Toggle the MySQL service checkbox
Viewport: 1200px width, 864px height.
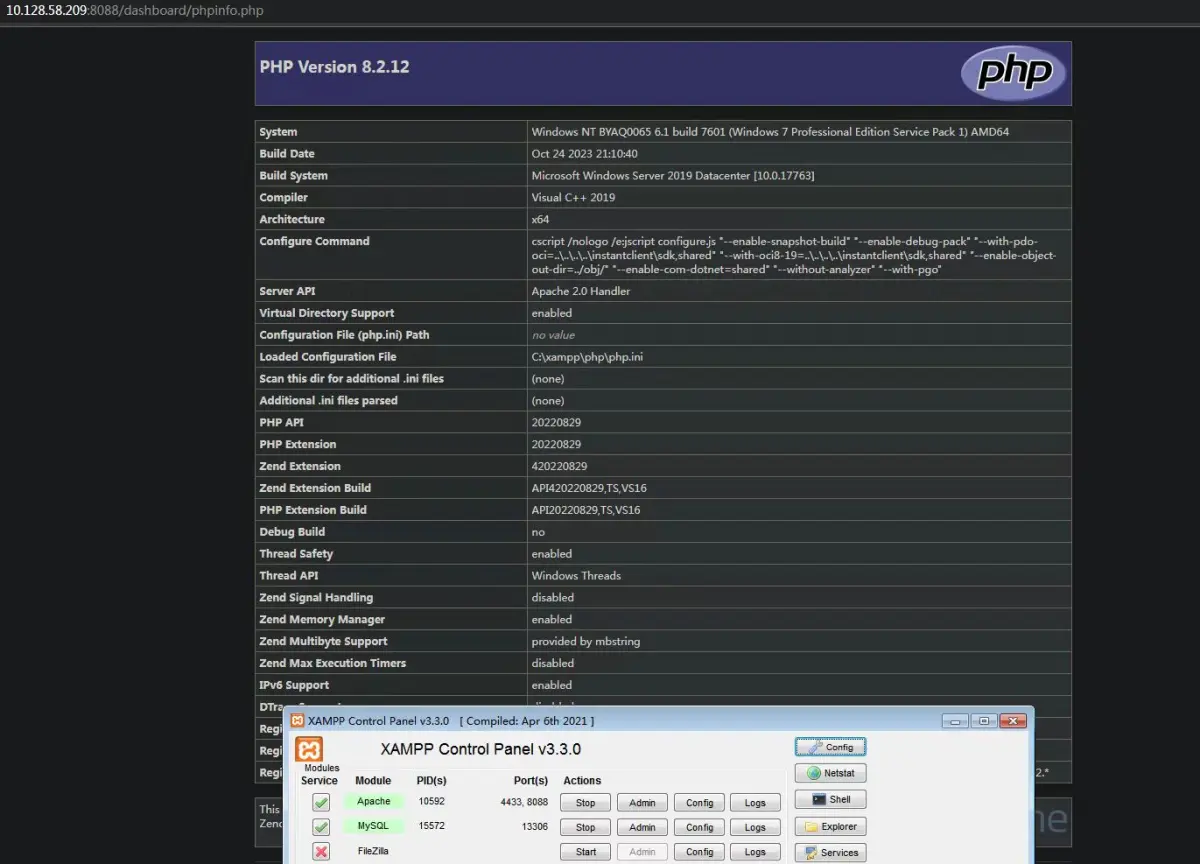321,827
